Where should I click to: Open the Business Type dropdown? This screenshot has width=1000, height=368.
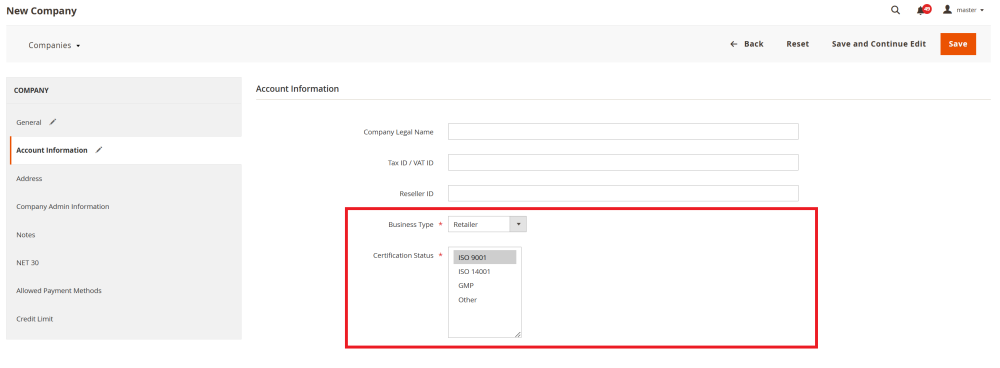(x=487, y=224)
